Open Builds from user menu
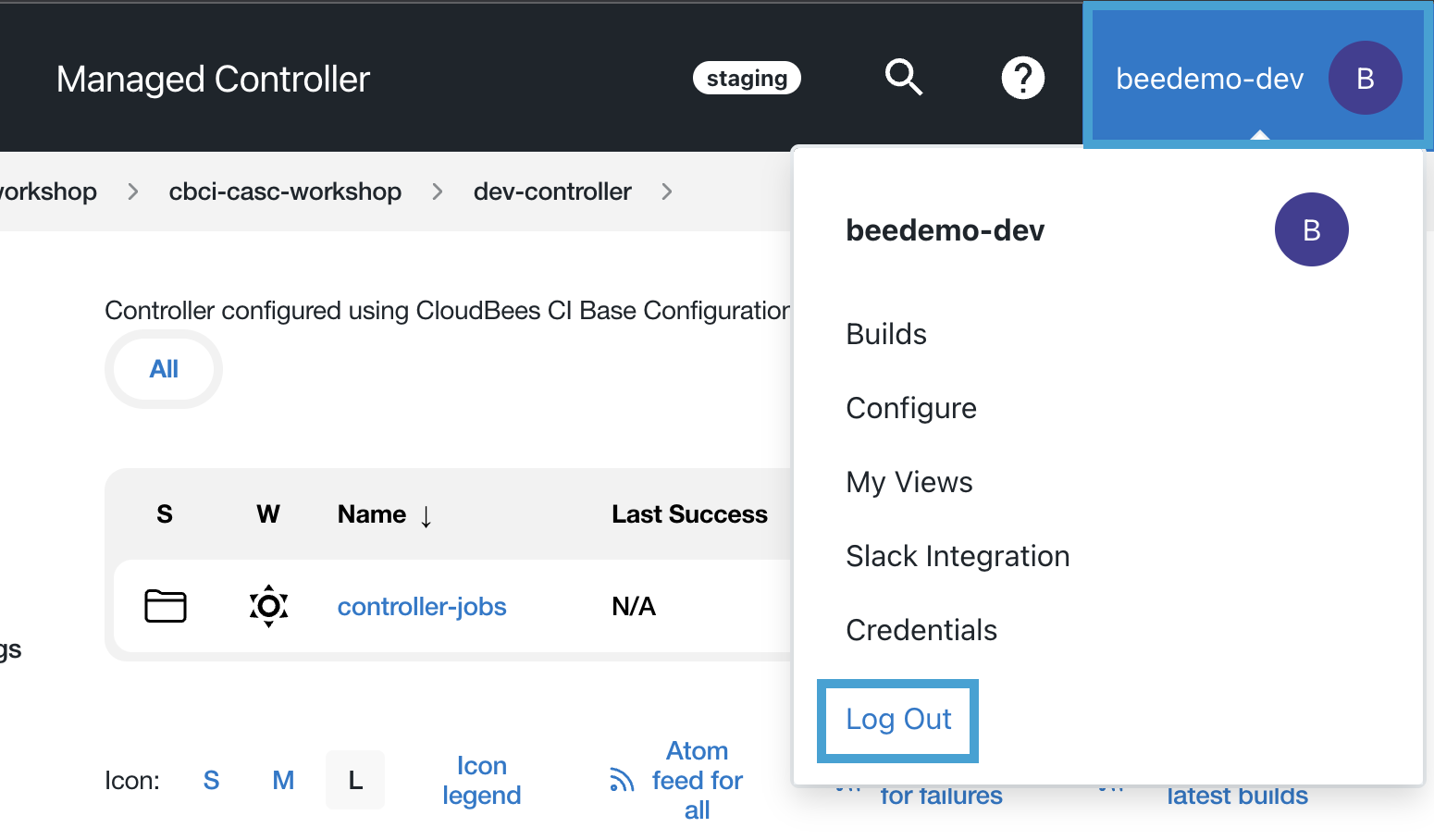 886,334
